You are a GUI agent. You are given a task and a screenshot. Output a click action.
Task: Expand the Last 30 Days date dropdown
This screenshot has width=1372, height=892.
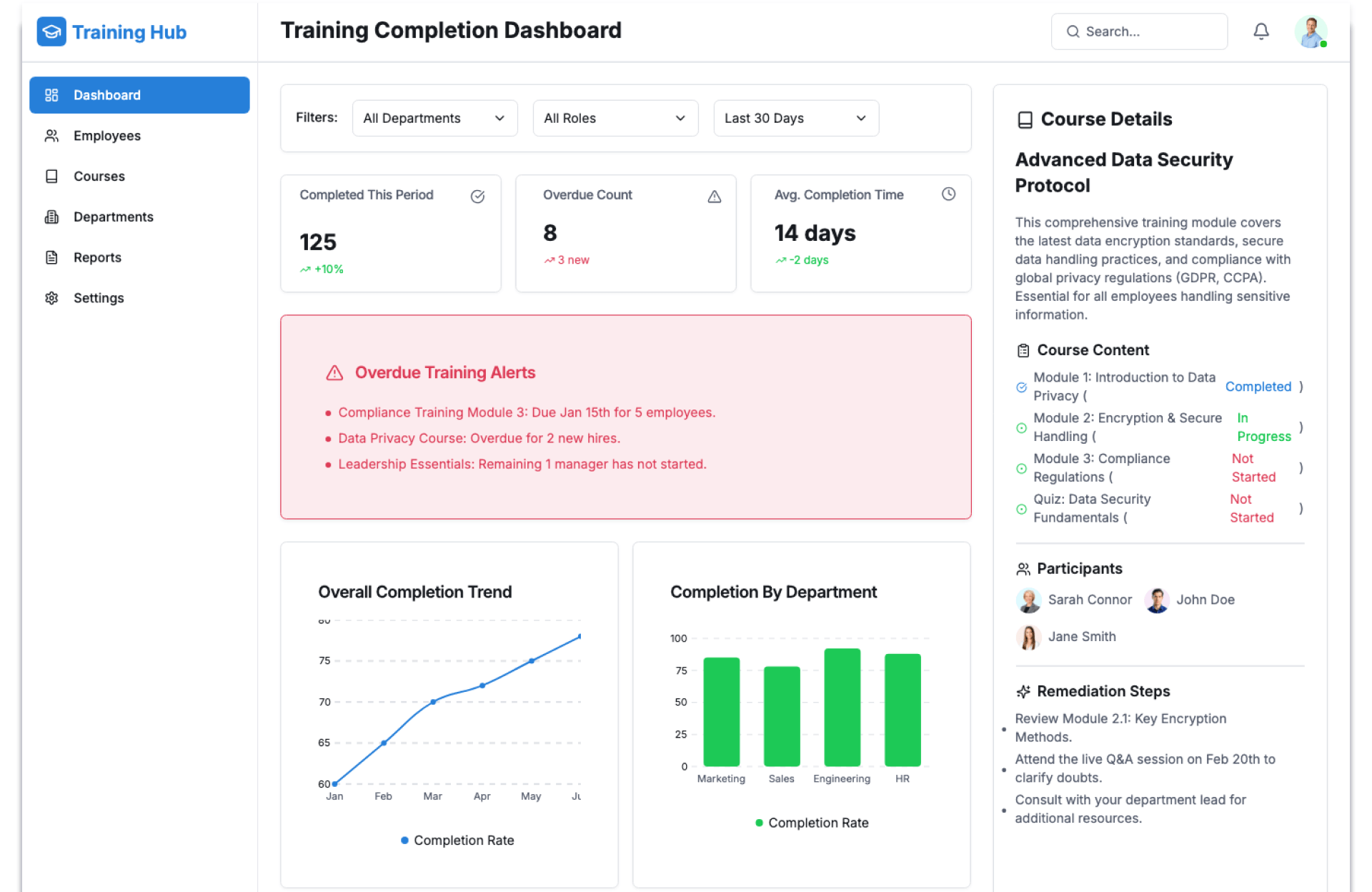click(795, 118)
